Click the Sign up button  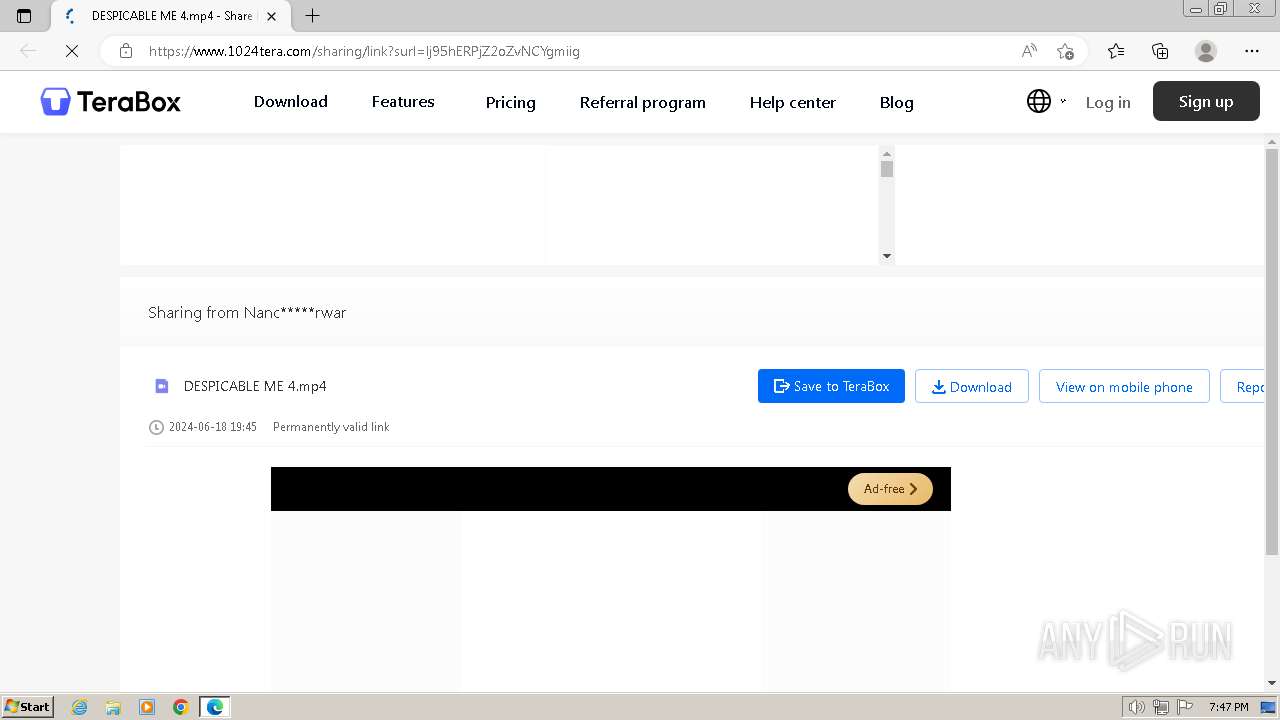pyautogui.click(x=1206, y=101)
